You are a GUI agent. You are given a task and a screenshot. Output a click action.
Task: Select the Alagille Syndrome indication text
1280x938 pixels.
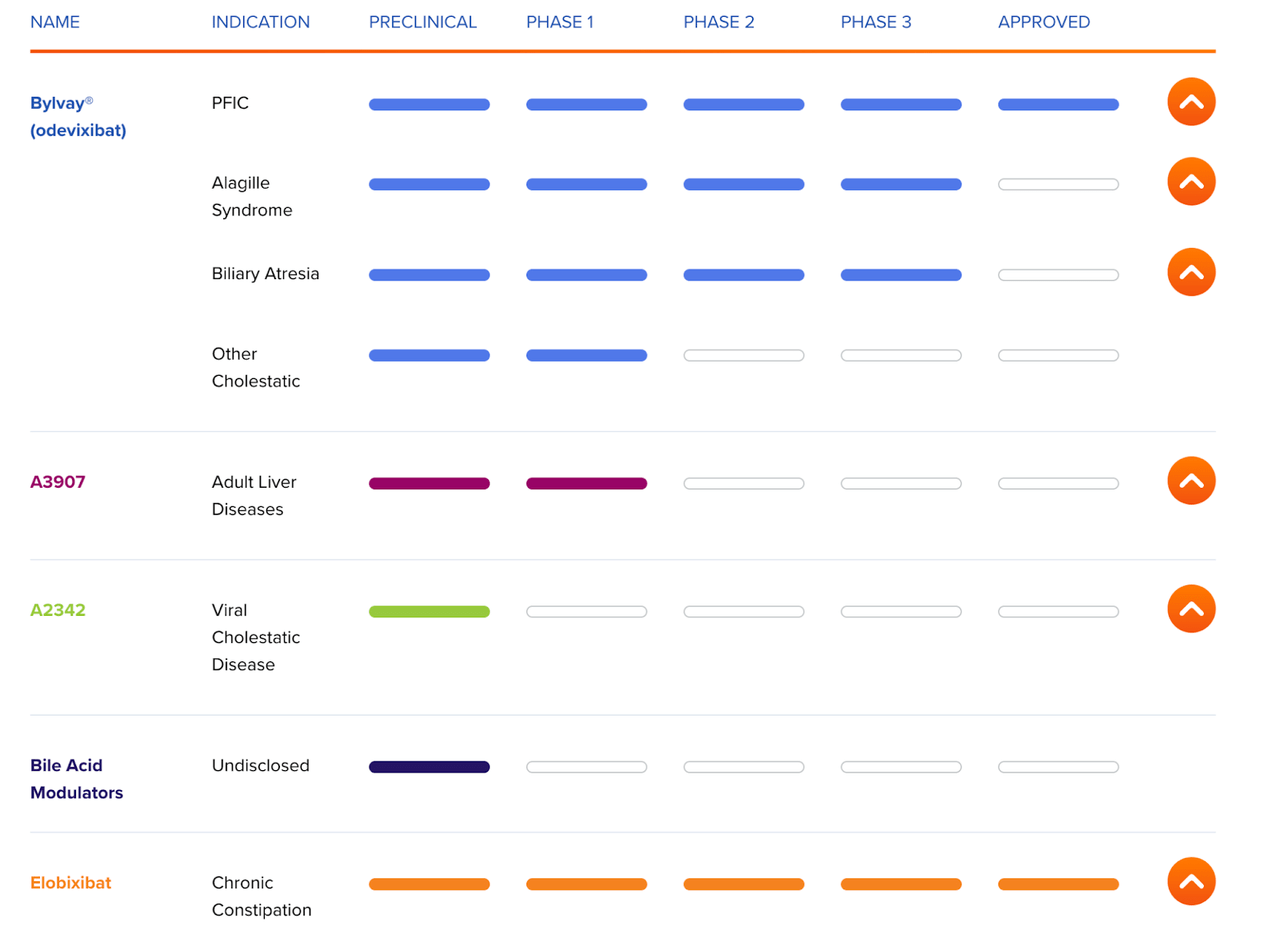click(x=252, y=196)
